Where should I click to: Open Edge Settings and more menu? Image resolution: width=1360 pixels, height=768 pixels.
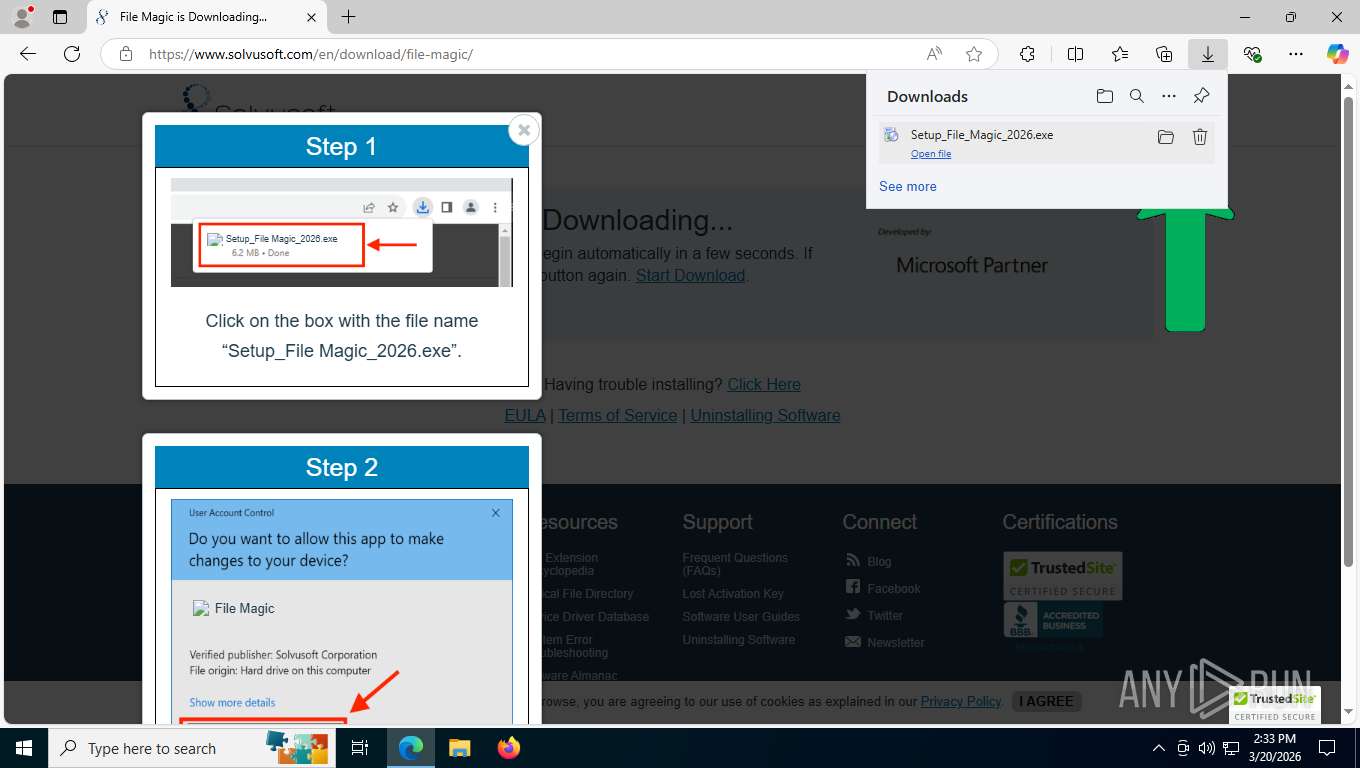click(x=1296, y=54)
